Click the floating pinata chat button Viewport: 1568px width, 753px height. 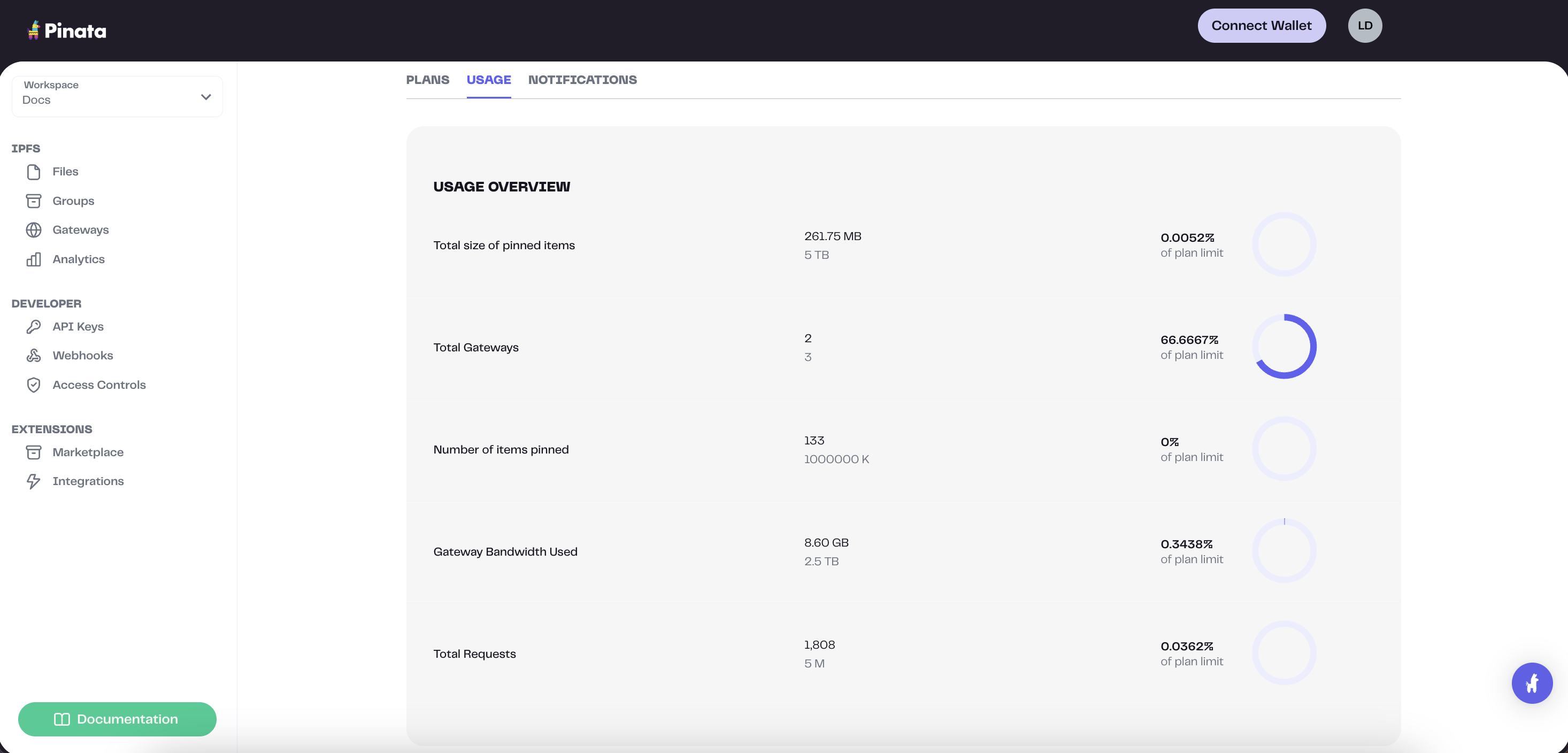[x=1532, y=683]
